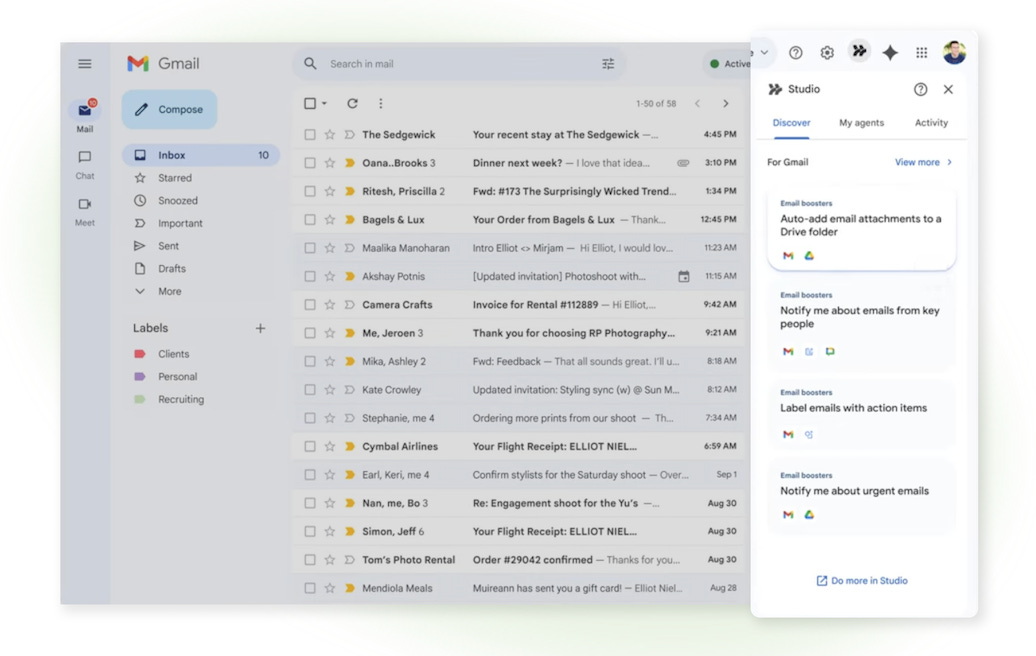Open the Inbox folder

click(201, 155)
